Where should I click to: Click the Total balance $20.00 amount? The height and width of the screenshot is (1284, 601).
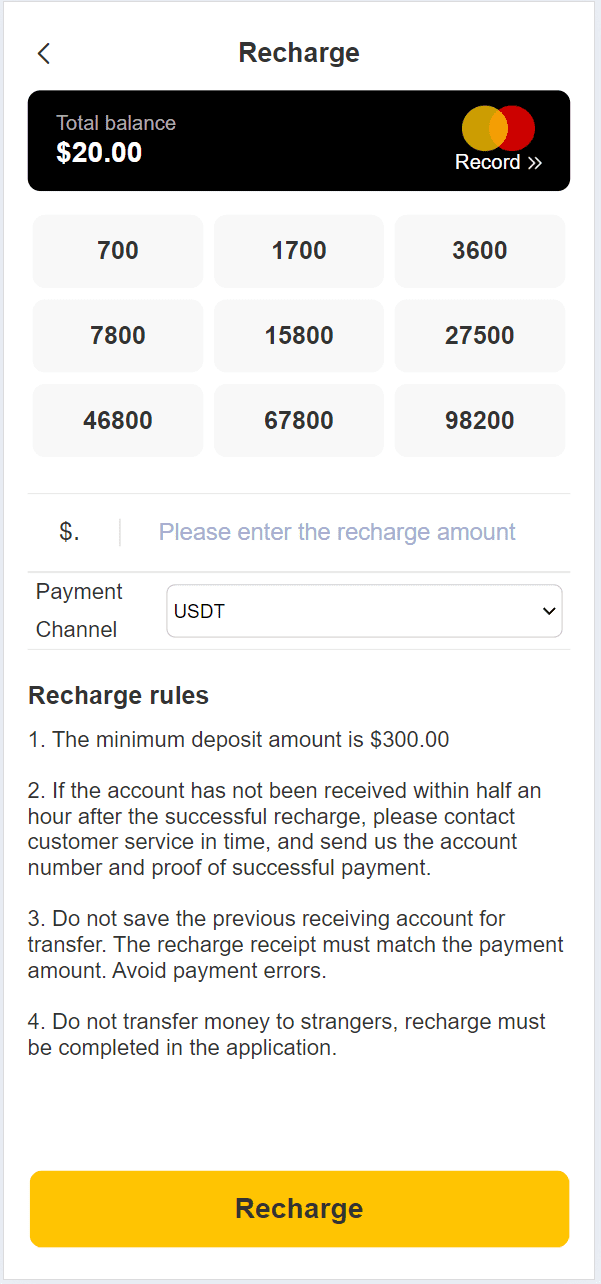pos(99,153)
